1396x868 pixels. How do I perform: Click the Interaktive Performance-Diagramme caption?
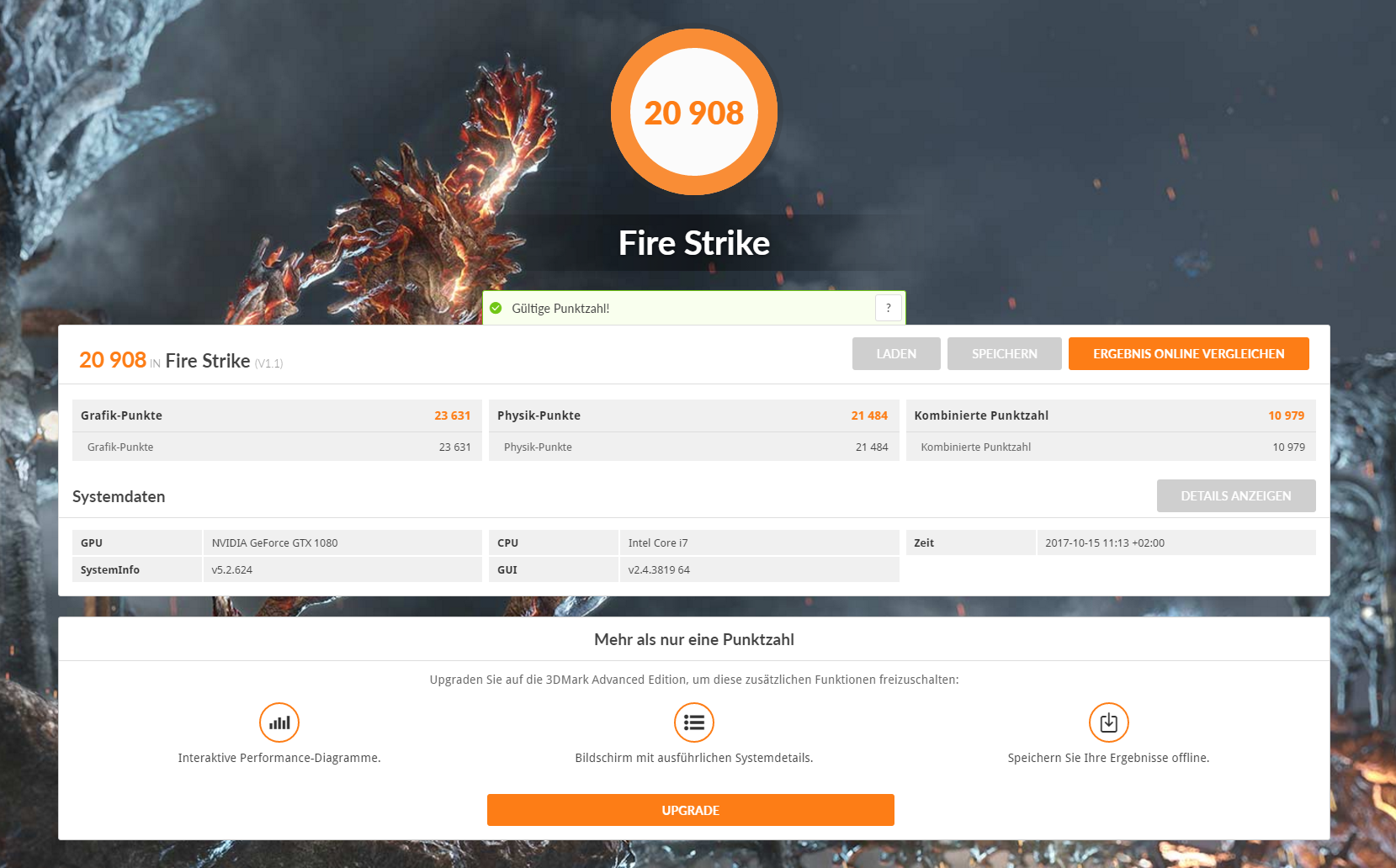(x=279, y=758)
